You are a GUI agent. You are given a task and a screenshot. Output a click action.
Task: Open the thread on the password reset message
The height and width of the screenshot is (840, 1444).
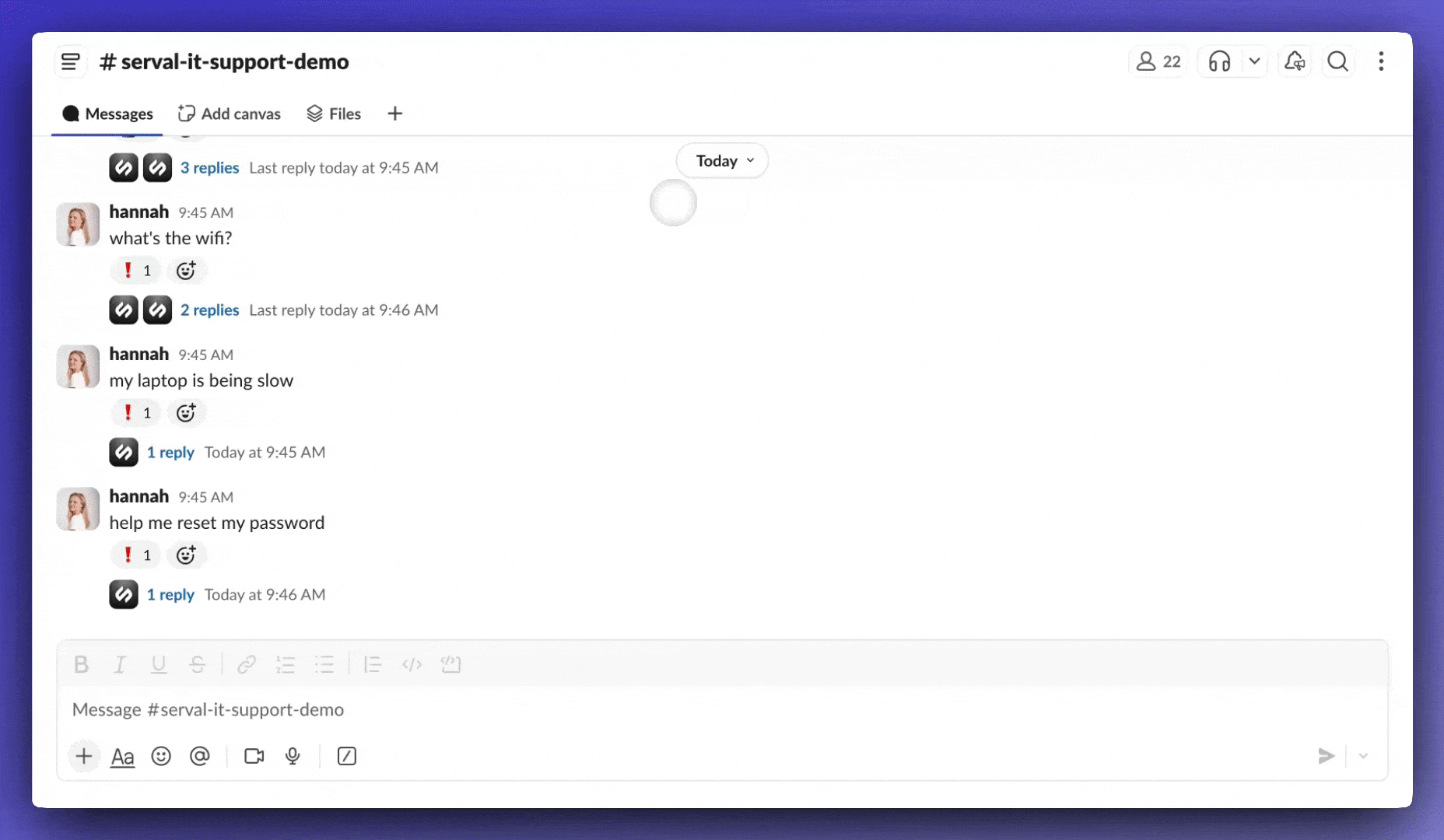pyautogui.click(x=171, y=593)
